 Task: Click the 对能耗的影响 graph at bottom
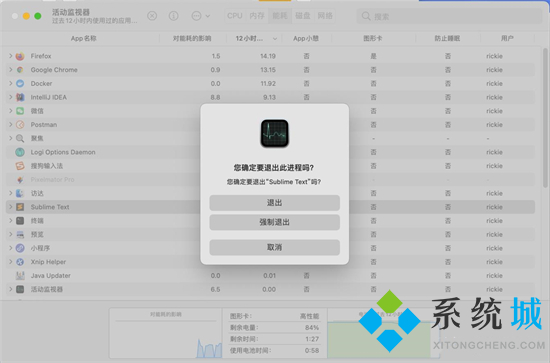166,333
